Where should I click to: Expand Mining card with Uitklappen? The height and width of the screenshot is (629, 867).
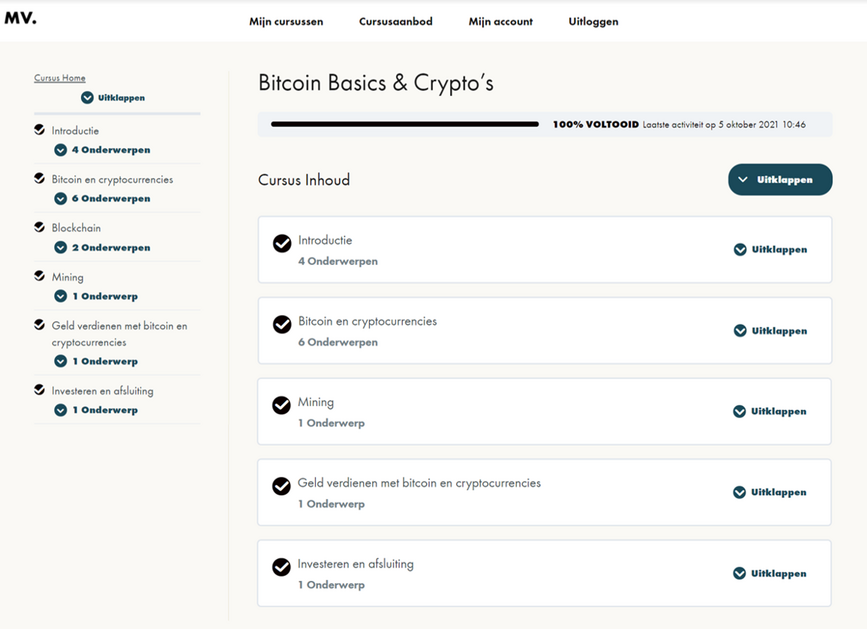[x=770, y=412]
